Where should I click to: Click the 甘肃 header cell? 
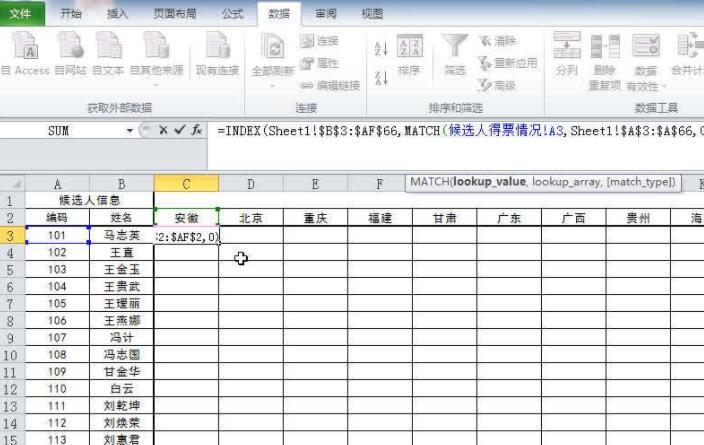click(444, 218)
